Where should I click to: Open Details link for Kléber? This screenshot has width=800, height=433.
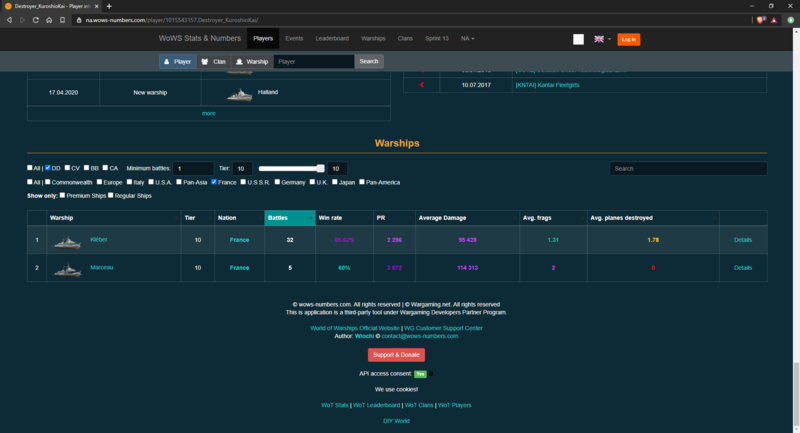tap(742, 240)
